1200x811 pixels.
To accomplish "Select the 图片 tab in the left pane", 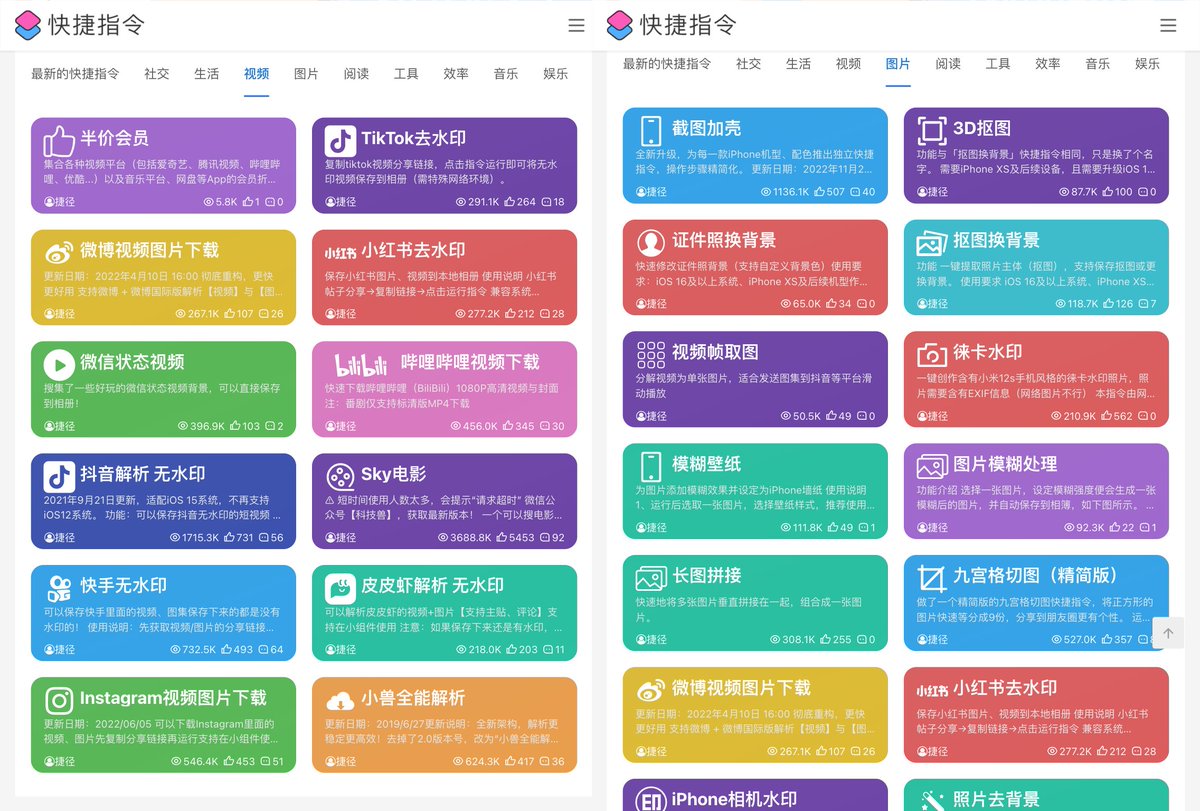I will click(x=307, y=74).
